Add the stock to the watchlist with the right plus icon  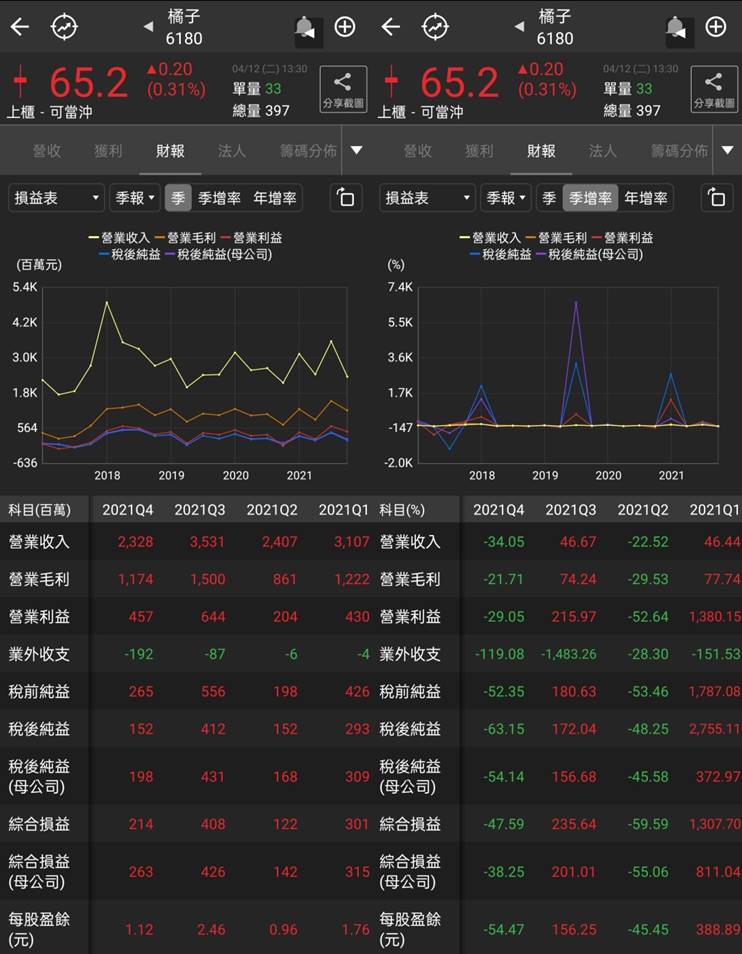pyautogui.click(x=716, y=27)
